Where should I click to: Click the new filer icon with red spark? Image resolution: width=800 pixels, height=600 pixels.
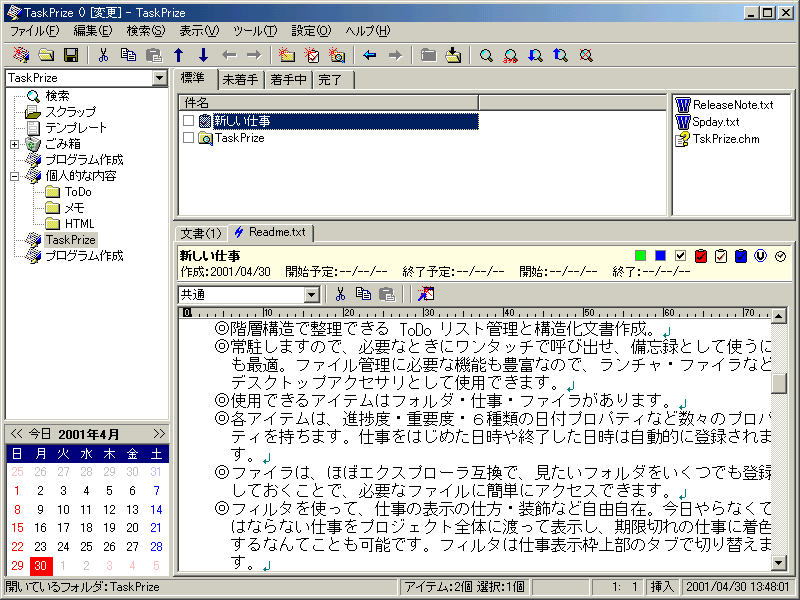coord(337,55)
